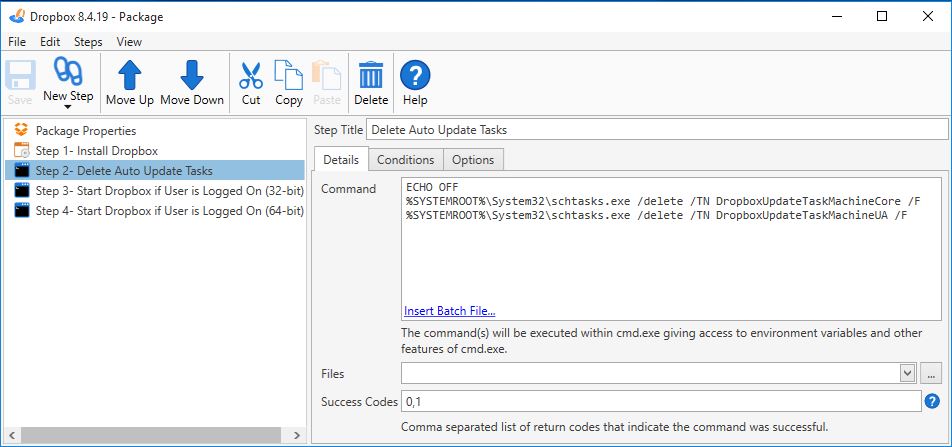Click the DropboxUpdateTaskMachineCore command line
952x447 pixels.
pos(663,200)
